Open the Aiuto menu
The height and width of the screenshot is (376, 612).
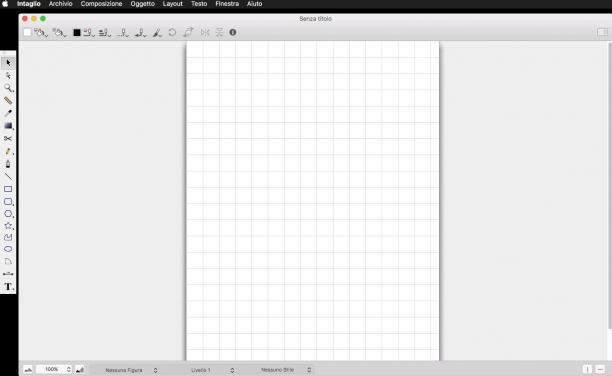click(254, 4)
